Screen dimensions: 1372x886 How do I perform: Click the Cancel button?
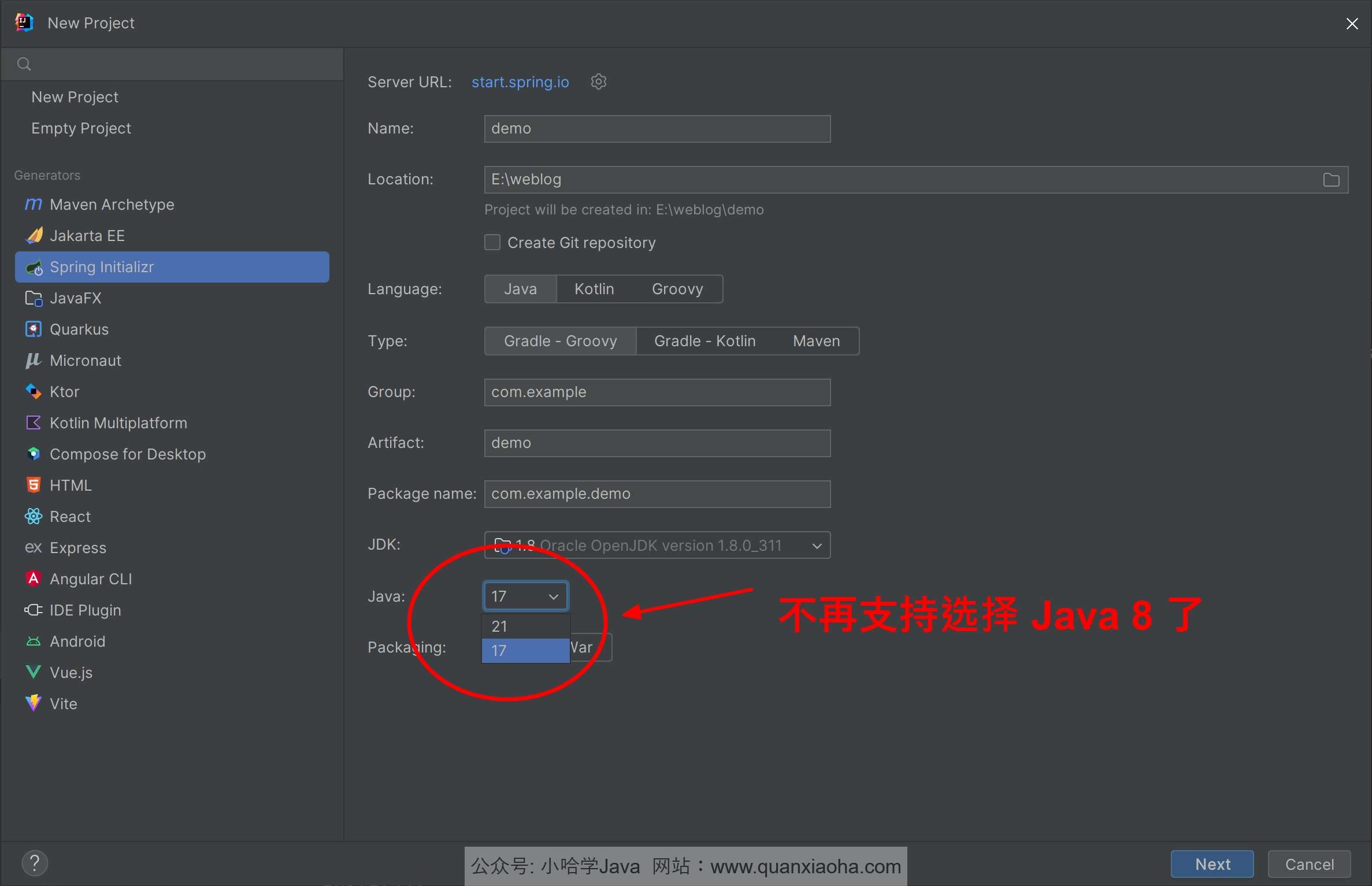(x=1309, y=864)
